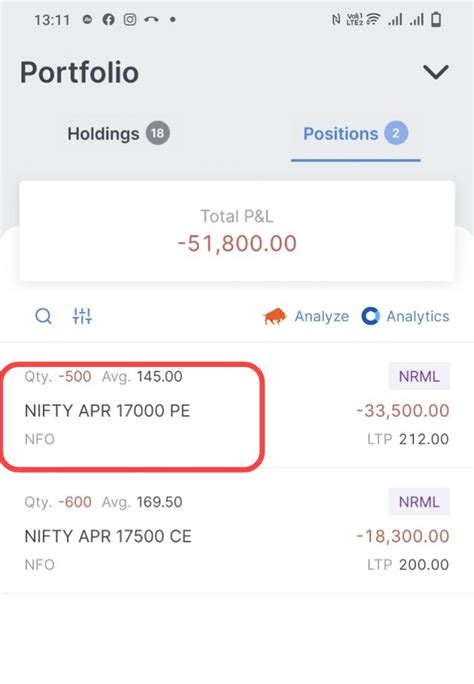Tap the Total P&L card
Image resolution: width=474 pixels, height=684 pixels.
237,231
